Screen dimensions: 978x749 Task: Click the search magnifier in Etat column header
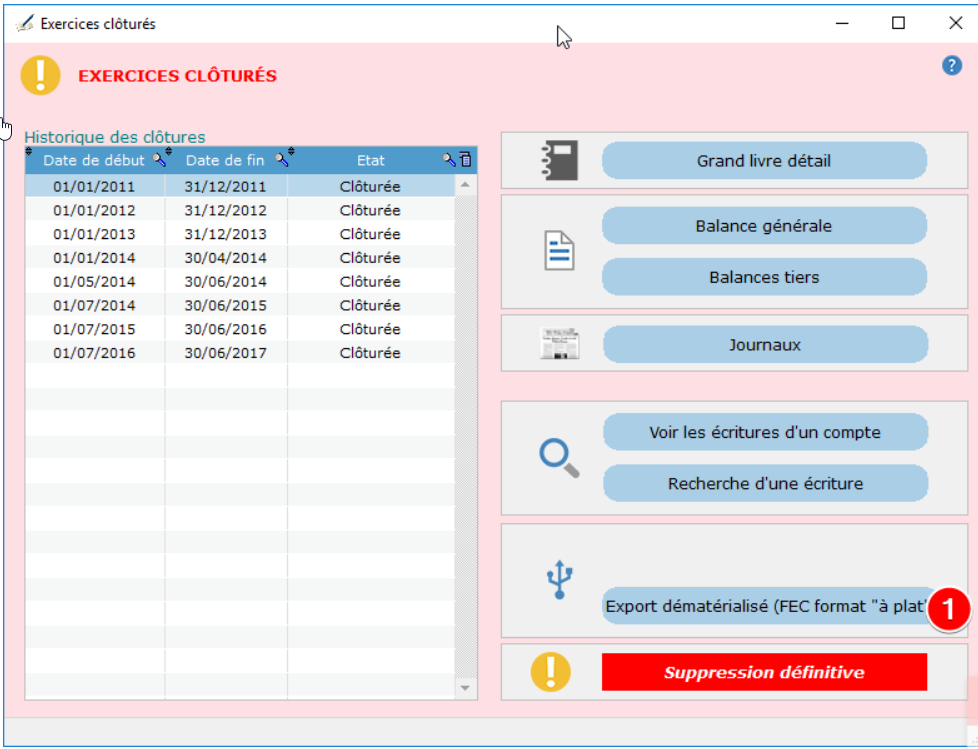click(x=449, y=160)
